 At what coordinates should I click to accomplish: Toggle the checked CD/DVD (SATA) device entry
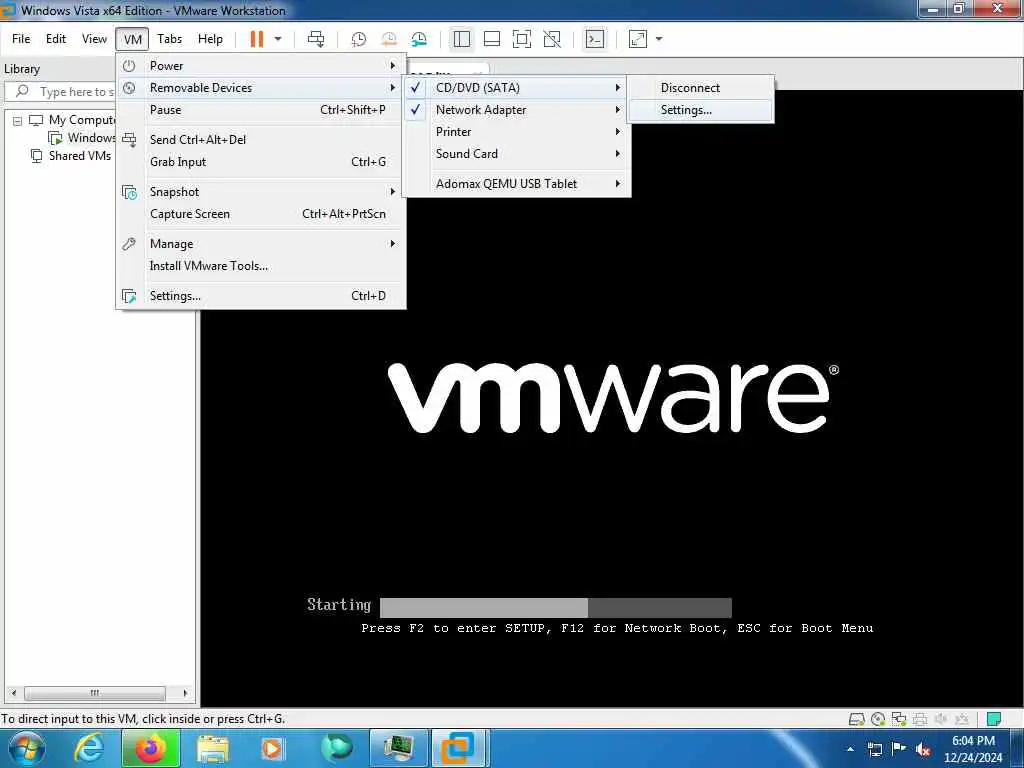515,88
